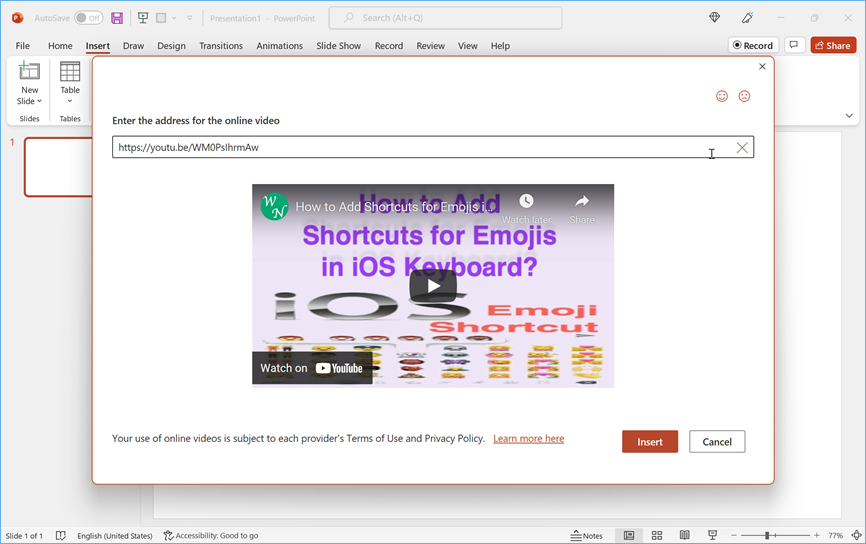Open the Table dropdown menu
Screen dimensions: 866x544
click(70, 101)
